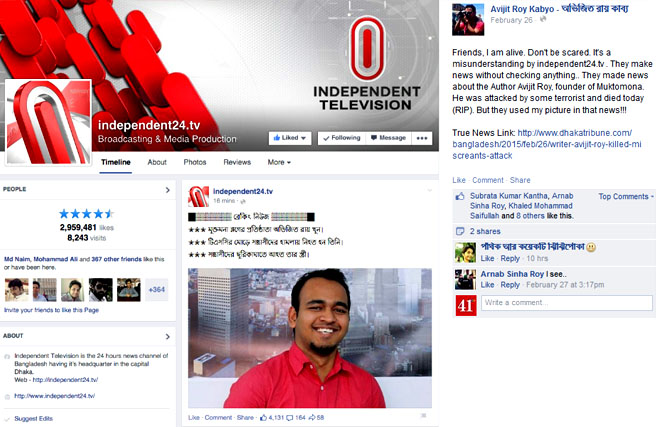Image resolution: width=660 pixels, height=427 pixels.
Task: Open http://independent24.tv/ web link
Action: pyautogui.click(x=65, y=380)
